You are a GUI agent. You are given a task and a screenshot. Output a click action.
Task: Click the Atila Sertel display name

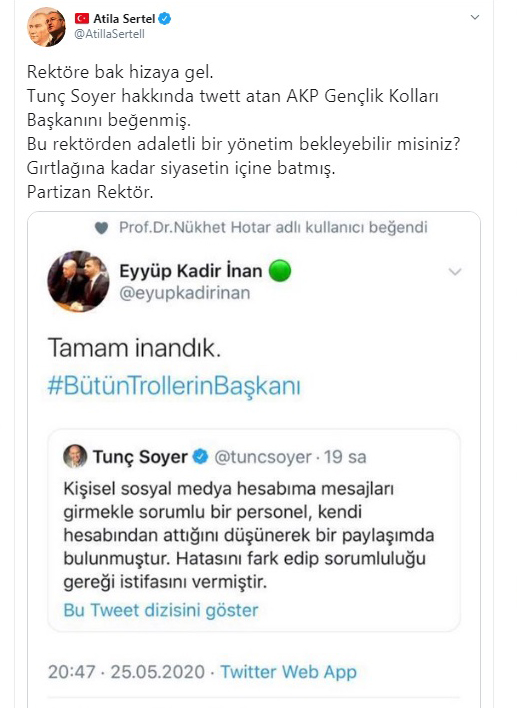pos(124,19)
